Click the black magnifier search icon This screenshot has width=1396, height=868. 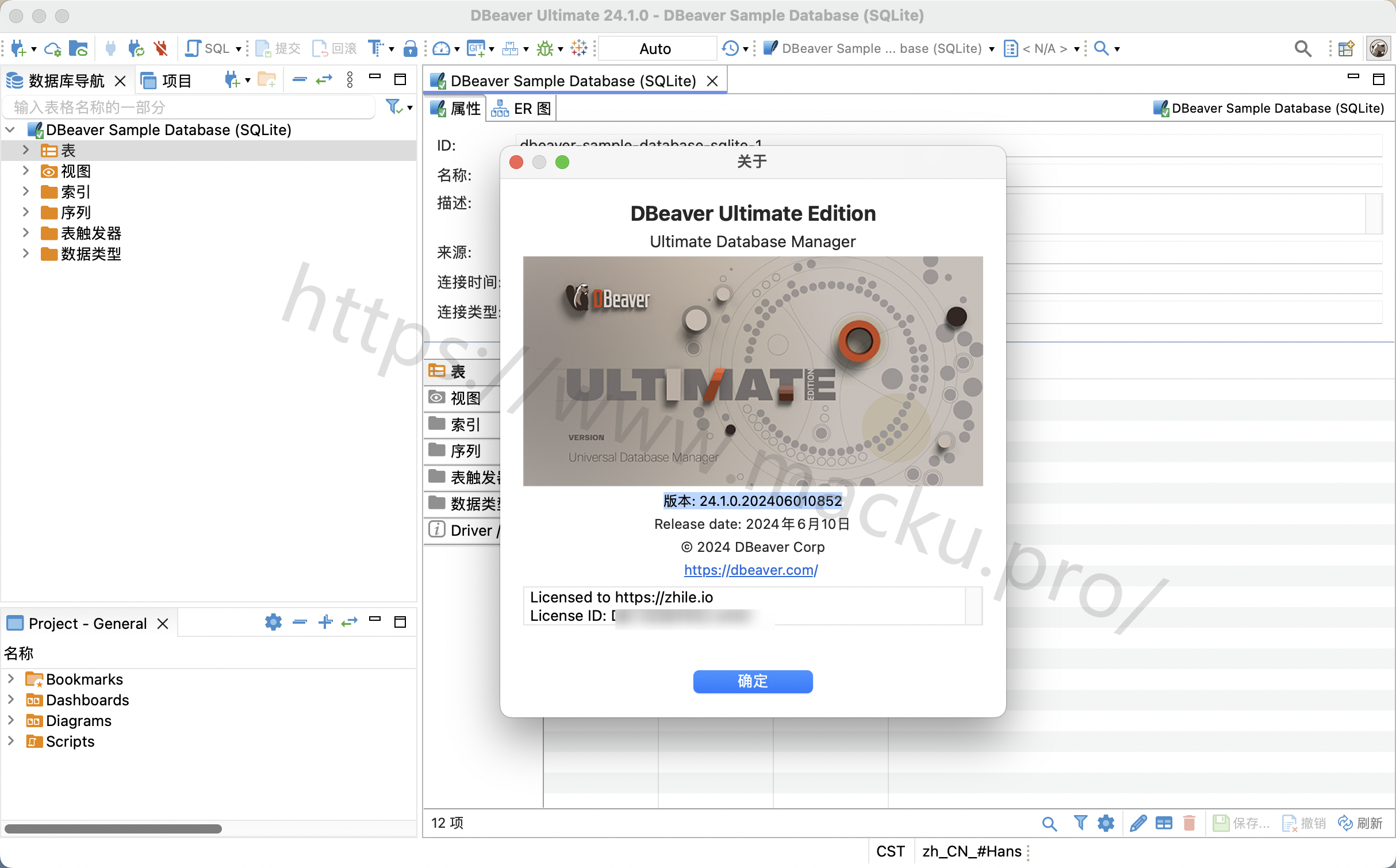pyautogui.click(x=1303, y=49)
